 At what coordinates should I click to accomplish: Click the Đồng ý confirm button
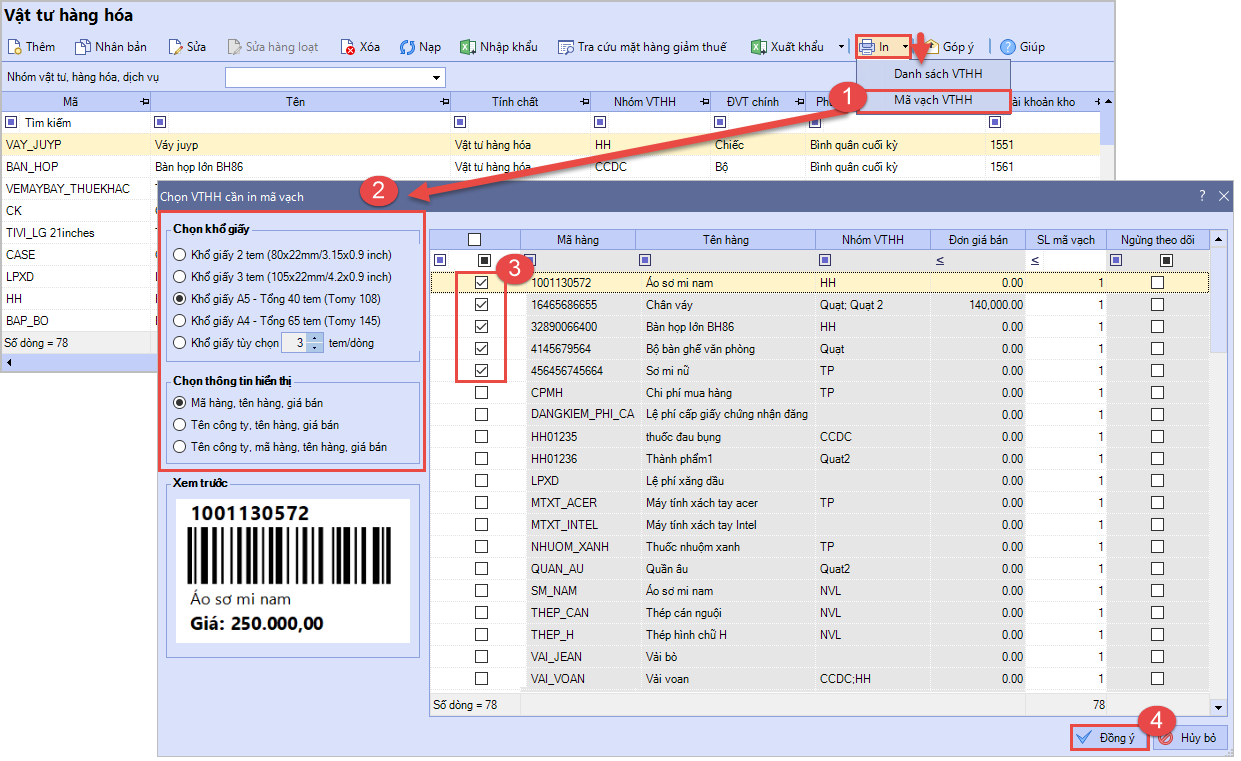tap(1107, 738)
